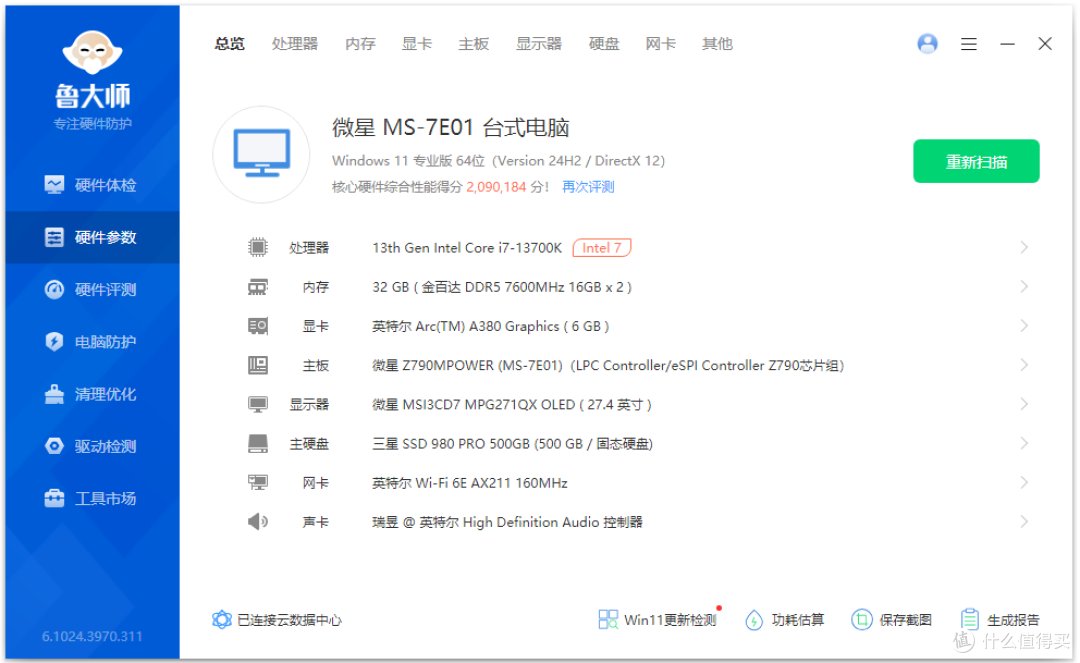This screenshot has width=1080, height=663.
Task: Expand the 声卡 row chevron
Action: [1024, 522]
